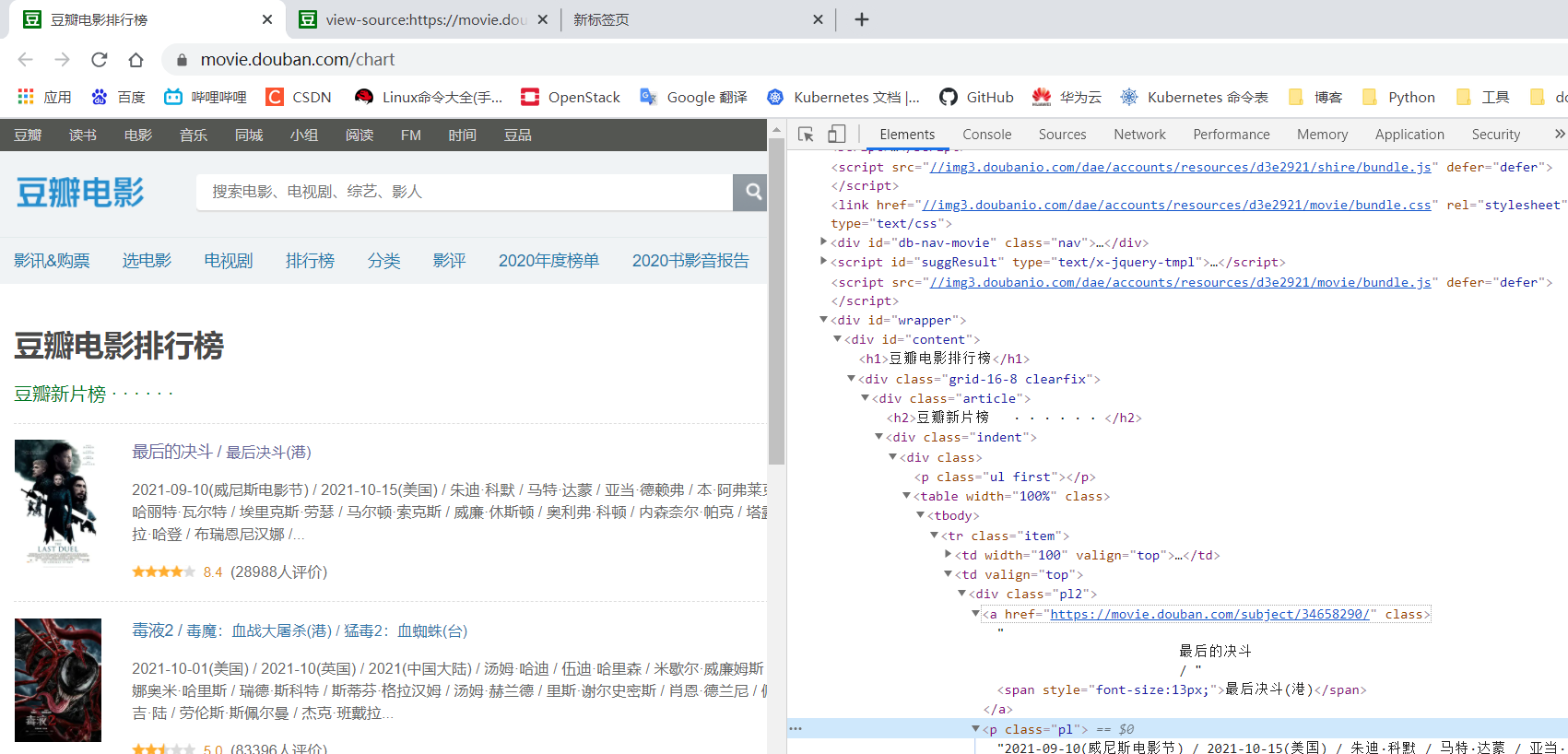Switch to the Sources tab
Image resolution: width=1568 pixels, height=754 pixels.
(1062, 135)
